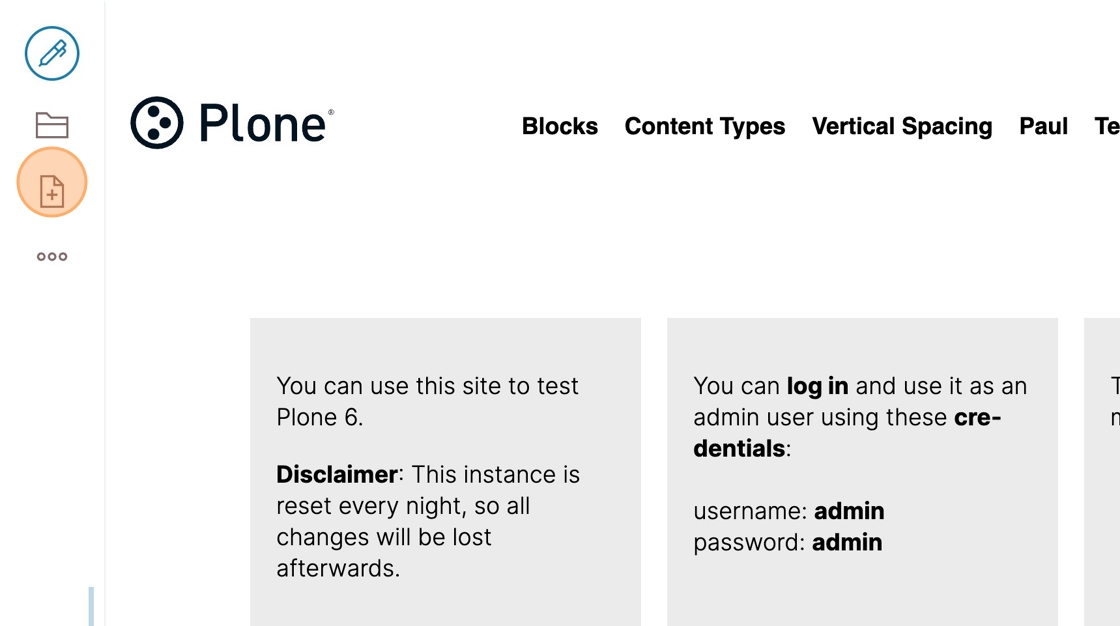Open the Paul navigation link
The width and height of the screenshot is (1120, 626).
pos(1043,126)
